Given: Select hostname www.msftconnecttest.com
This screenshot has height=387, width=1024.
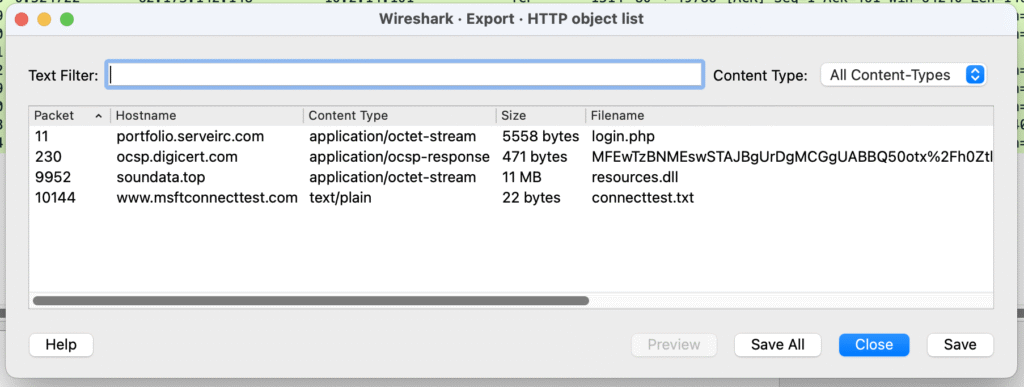Looking at the screenshot, I should tap(207, 197).
